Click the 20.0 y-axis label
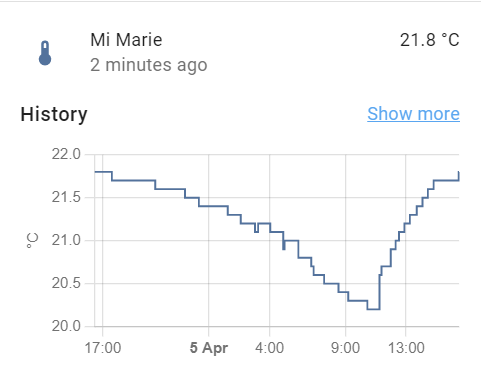The width and height of the screenshot is (481, 375). (x=66, y=326)
